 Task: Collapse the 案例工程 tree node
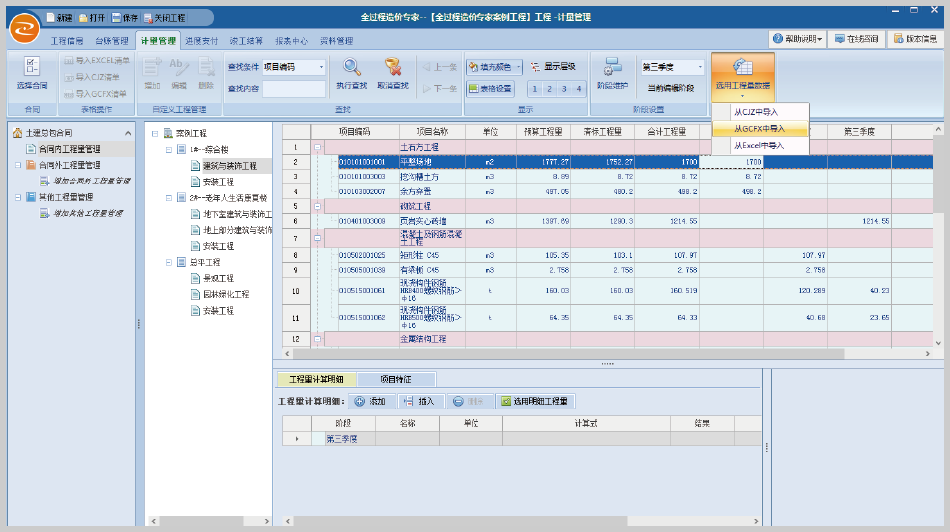[155, 133]
